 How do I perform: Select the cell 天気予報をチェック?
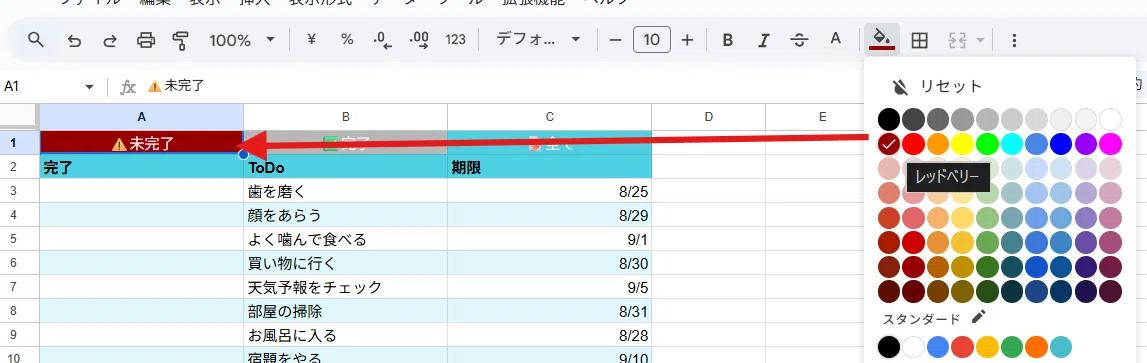pyautogui.click(x=345, y=288)
